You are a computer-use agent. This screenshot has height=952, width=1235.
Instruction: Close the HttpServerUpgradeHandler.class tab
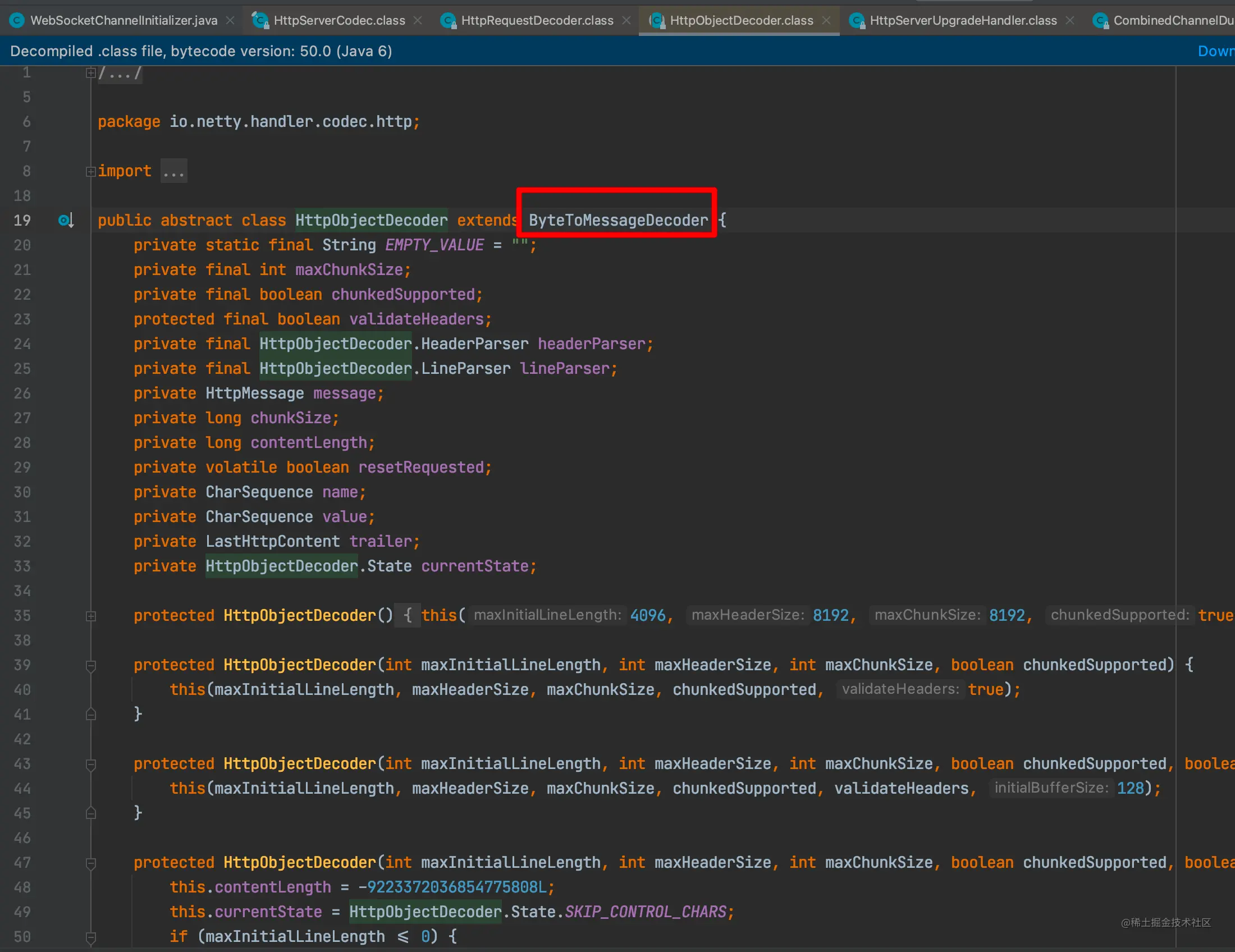coord(1069,20)
